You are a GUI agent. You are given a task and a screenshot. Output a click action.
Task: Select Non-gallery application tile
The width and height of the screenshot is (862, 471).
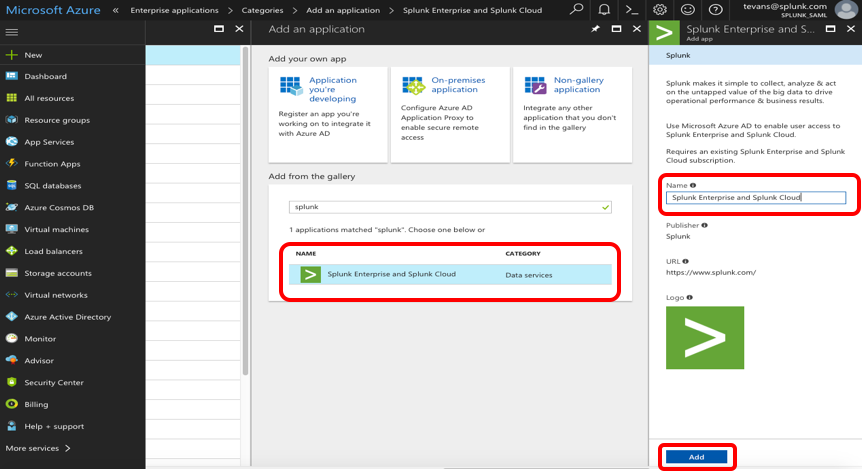coord(572,114)
